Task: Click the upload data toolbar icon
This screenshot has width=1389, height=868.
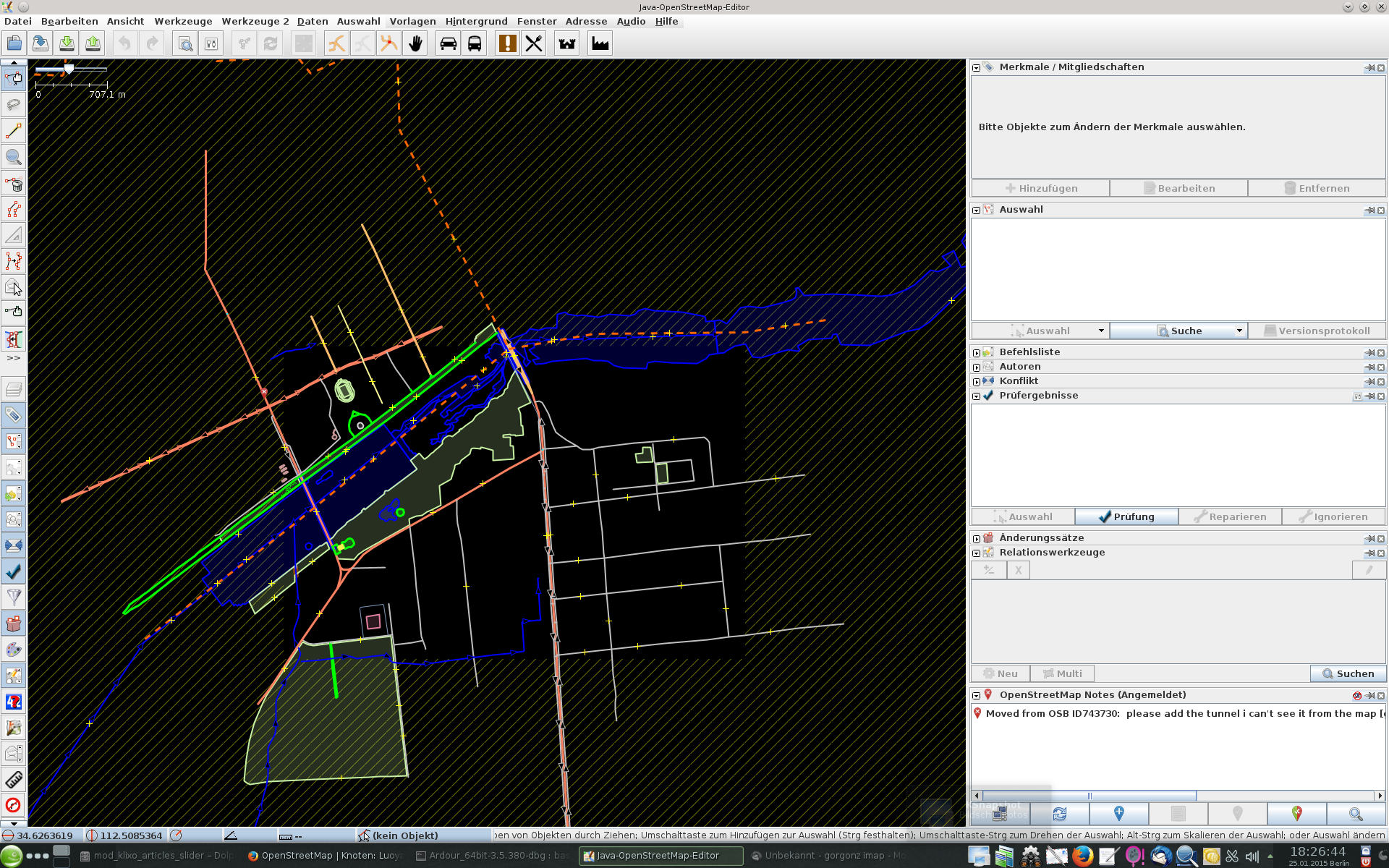Action: (93, 44)
